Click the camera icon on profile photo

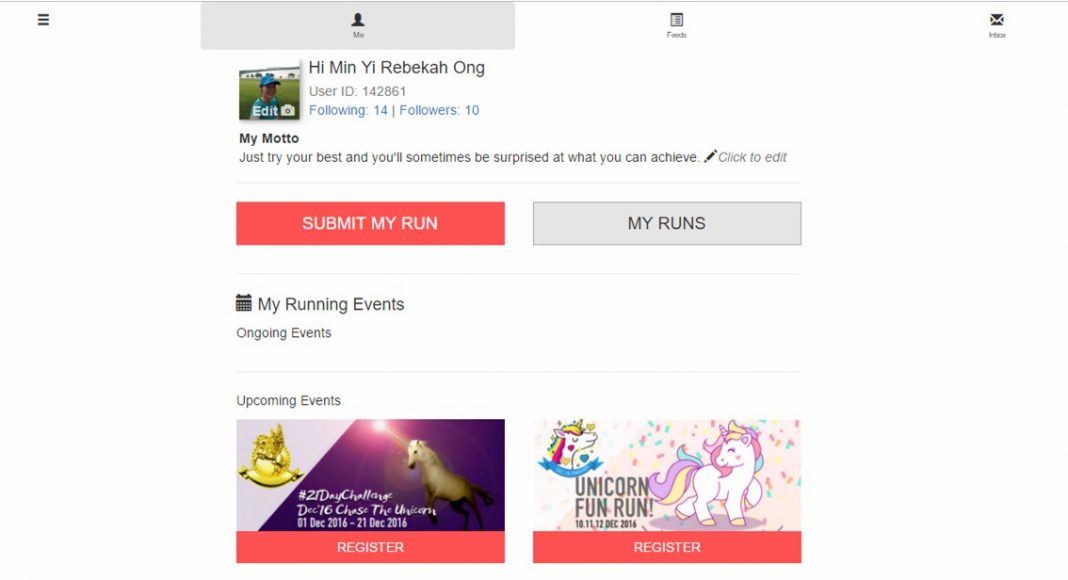[288, 110]
